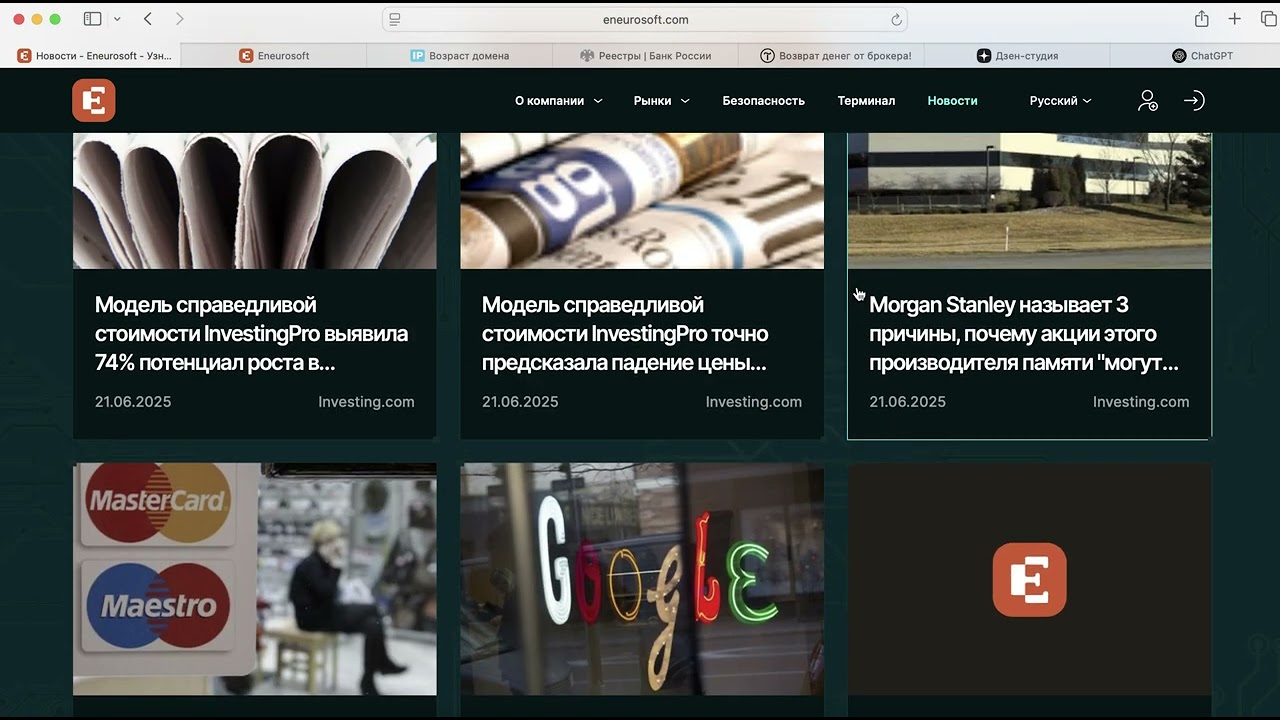The height and width of the screenshot is (720, 1280).
Task: Click folded newspapers article image
Action: (255, 200)
